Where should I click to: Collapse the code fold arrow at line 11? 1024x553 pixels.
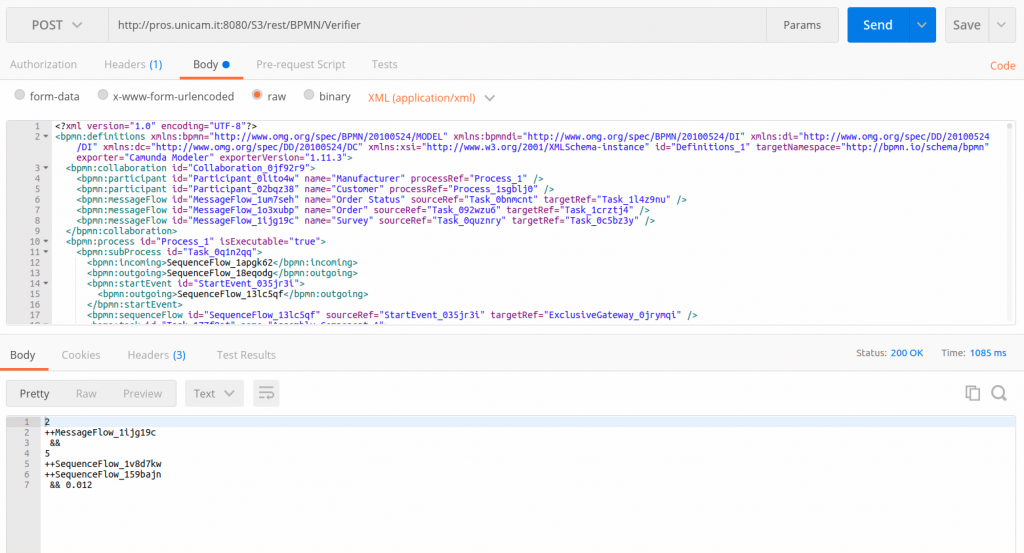[46, 251]
